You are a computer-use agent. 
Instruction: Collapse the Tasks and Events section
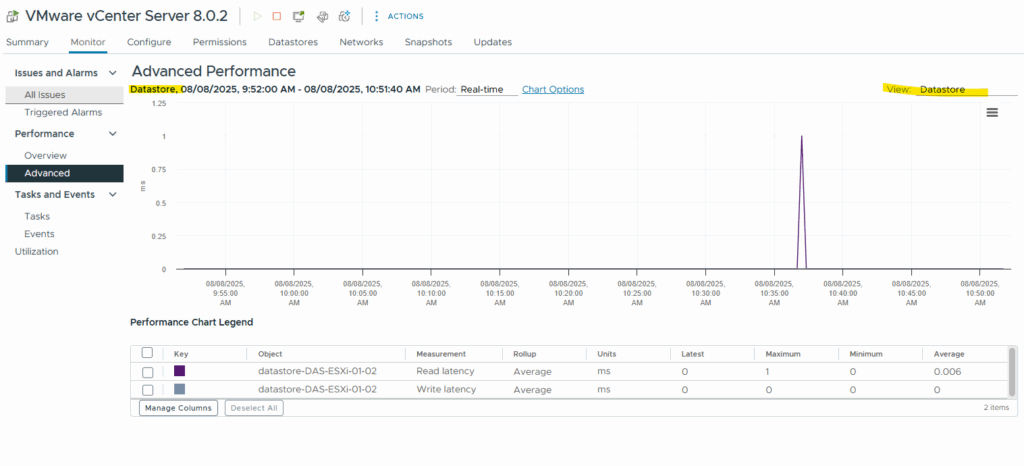[x=113, y=194]
